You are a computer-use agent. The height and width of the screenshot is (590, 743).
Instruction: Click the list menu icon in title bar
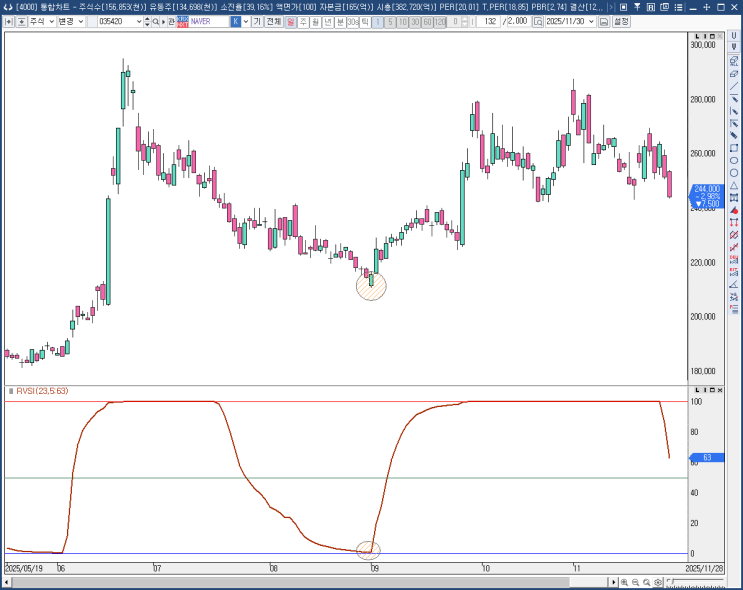(x=679, y=7)
